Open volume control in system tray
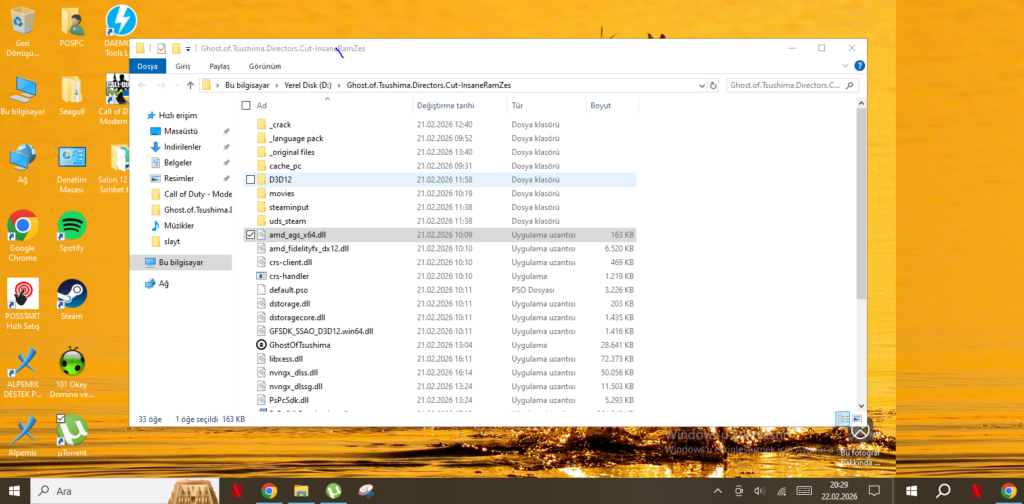The image size is (1024, 504). point(760,490)
